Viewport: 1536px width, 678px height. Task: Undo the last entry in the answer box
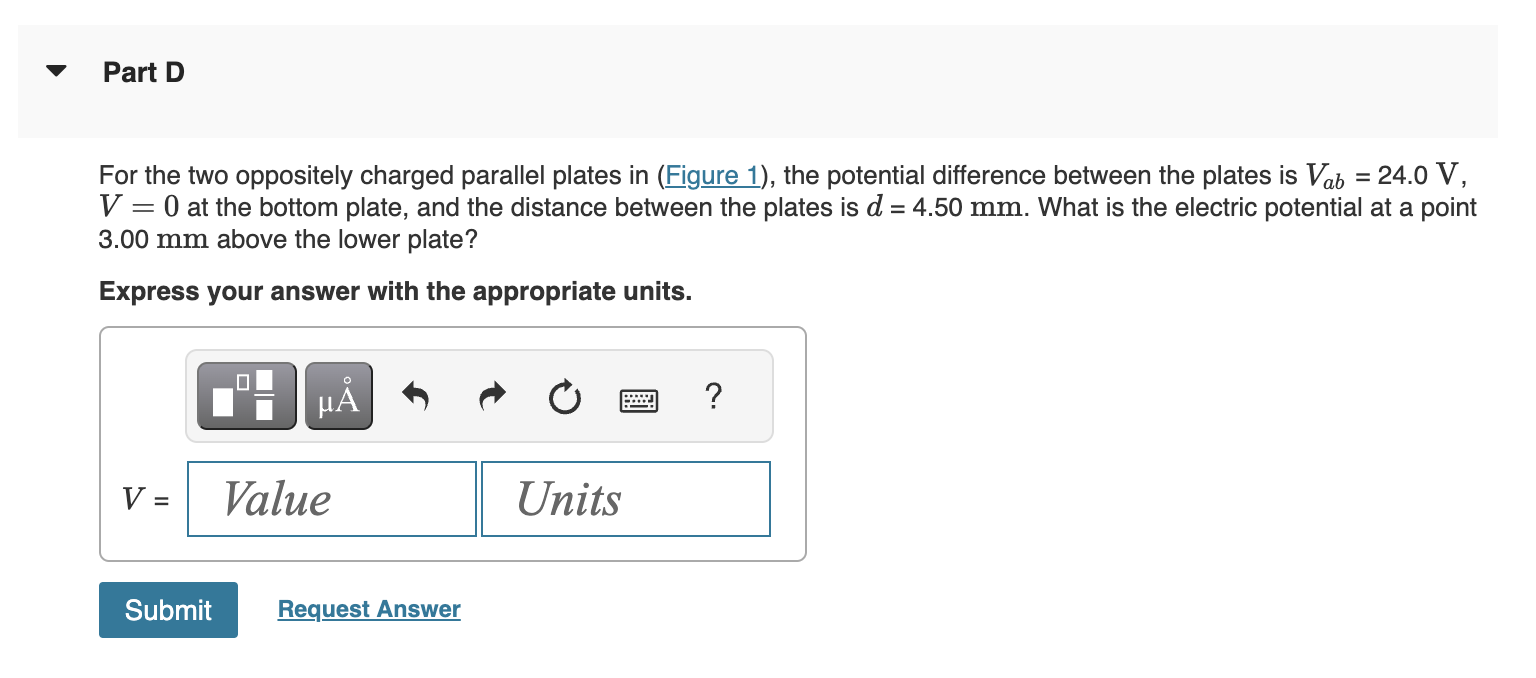[416, 395]
